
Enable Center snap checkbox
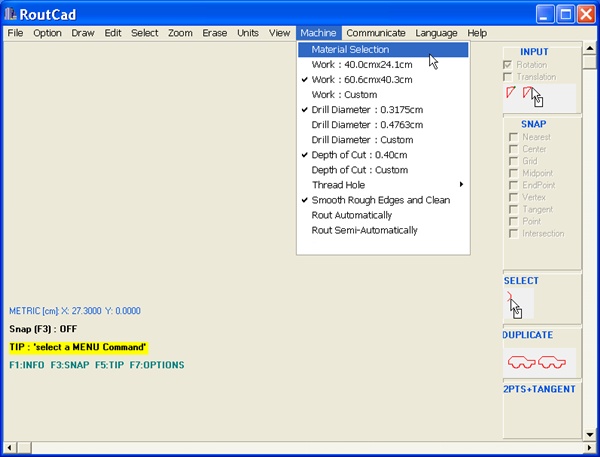tap(514, 149)
